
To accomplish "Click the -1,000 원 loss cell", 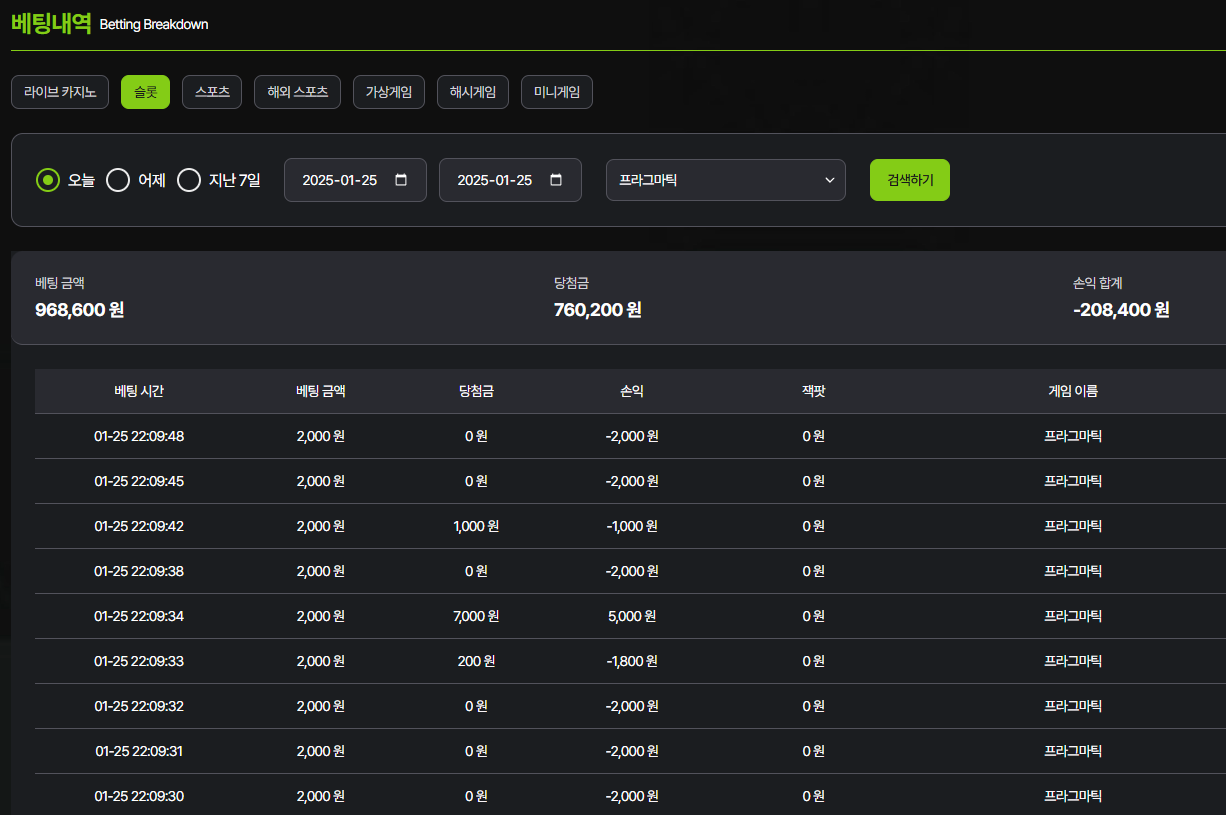I will [632, 526].
